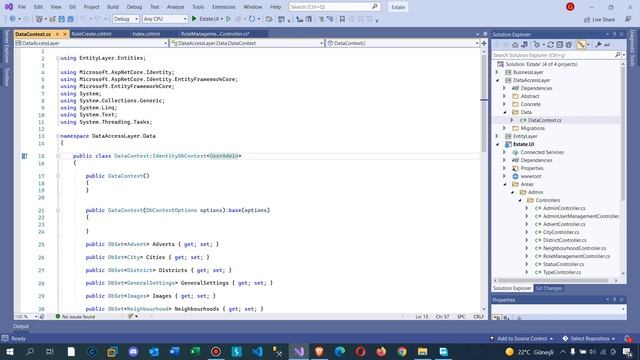Collapse the namespace DataAccessLayer.Data code block
640x360 pixels.
[58, 136]
